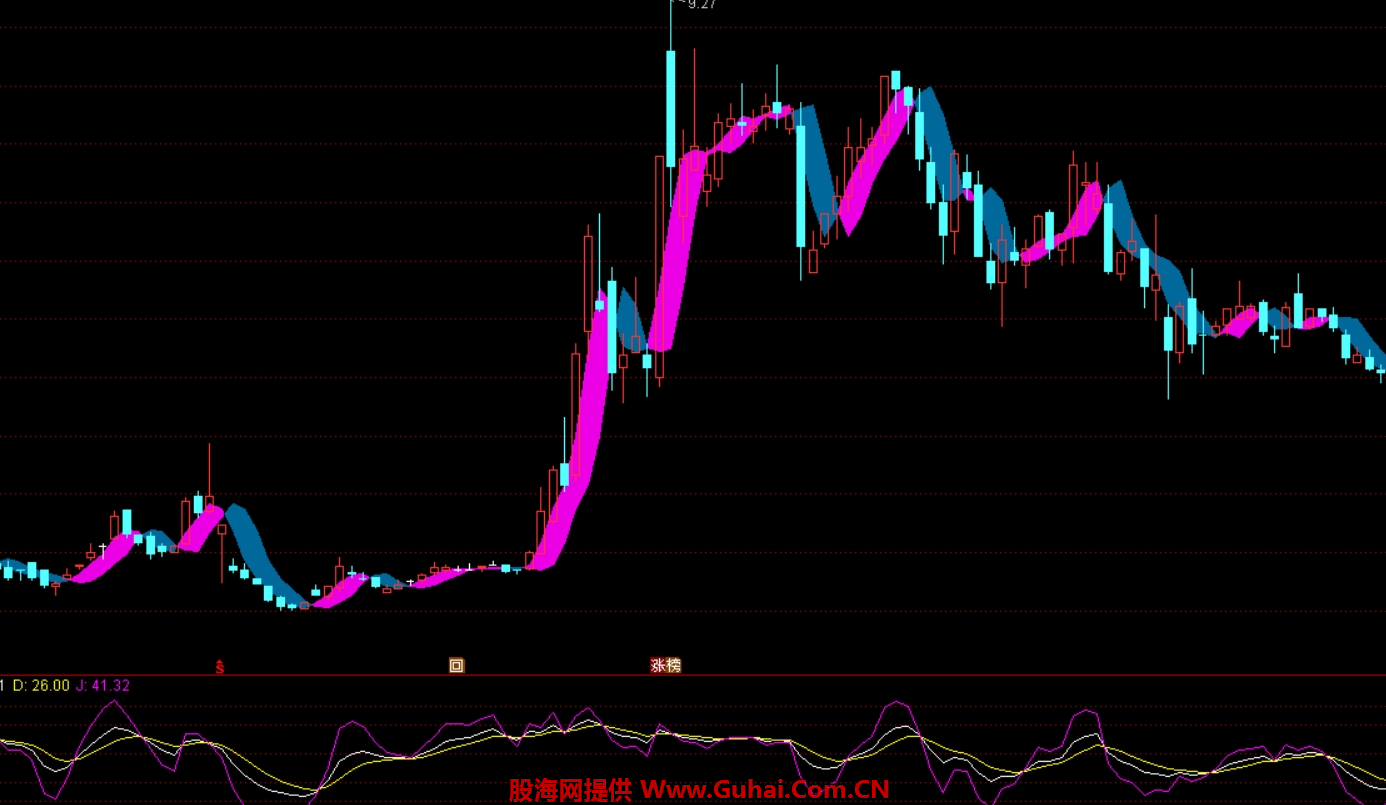Select the 9.27 high price label
Image resolution: width=1386 pixels, height=805 pixels.
(702, 5)
